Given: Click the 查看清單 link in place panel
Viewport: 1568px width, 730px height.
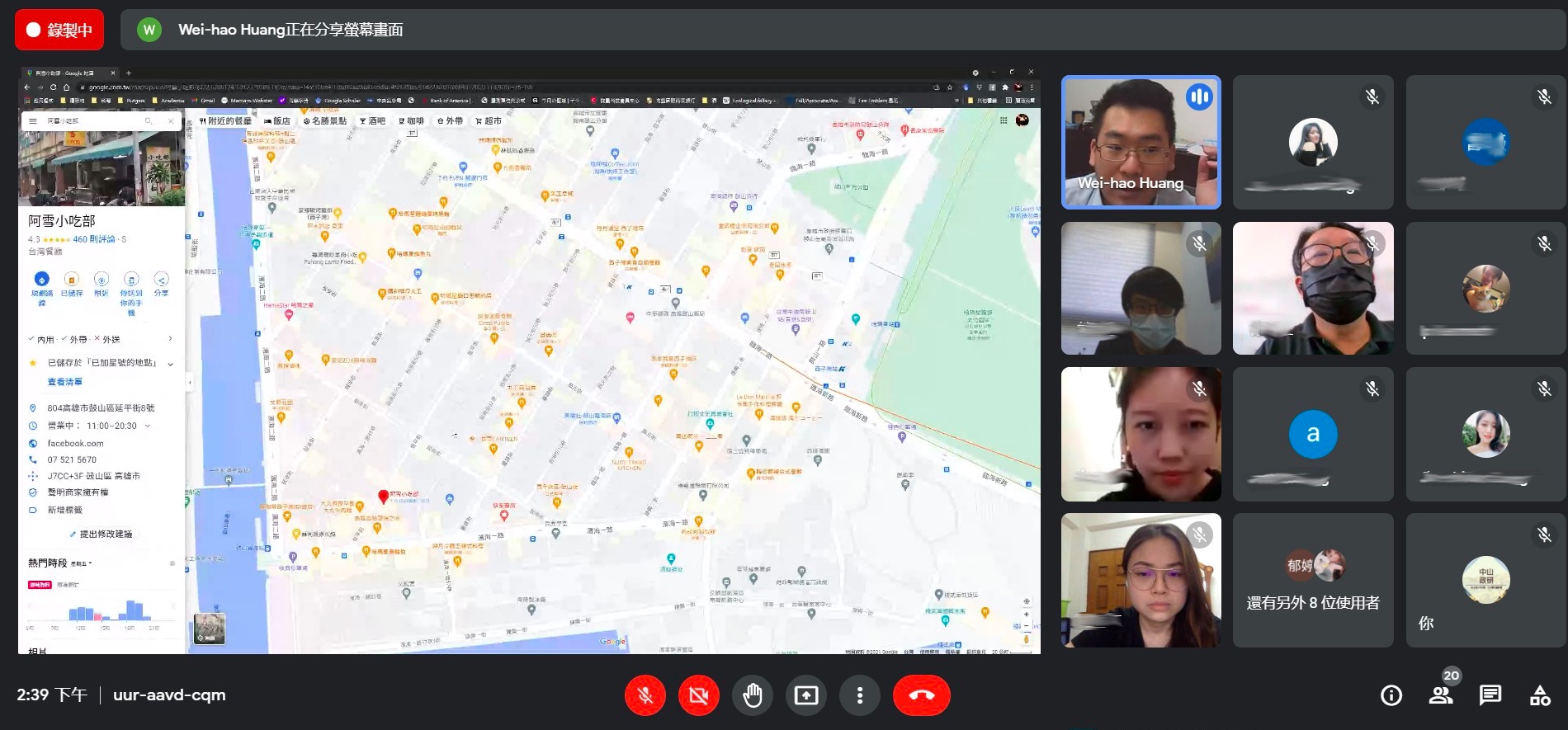Looking at the screenshot, I should pos(64,382).
